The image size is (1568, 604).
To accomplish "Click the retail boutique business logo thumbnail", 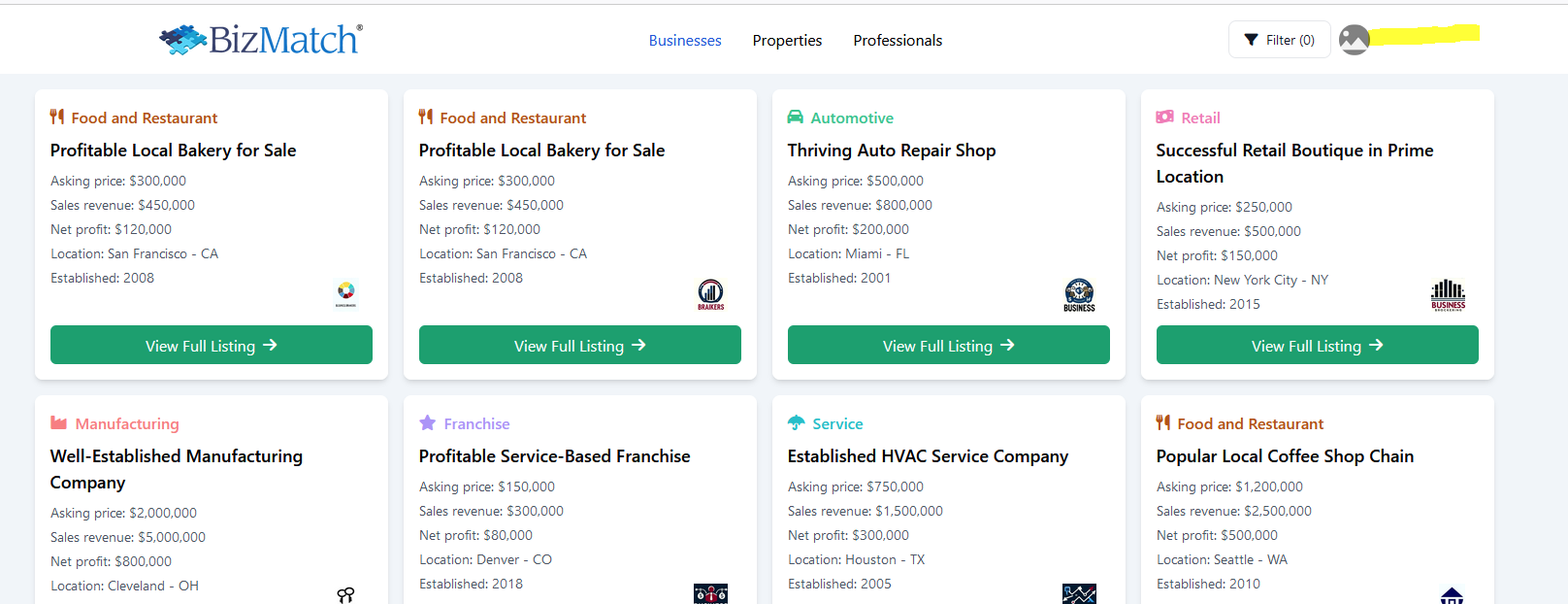I will point(1448,294).
